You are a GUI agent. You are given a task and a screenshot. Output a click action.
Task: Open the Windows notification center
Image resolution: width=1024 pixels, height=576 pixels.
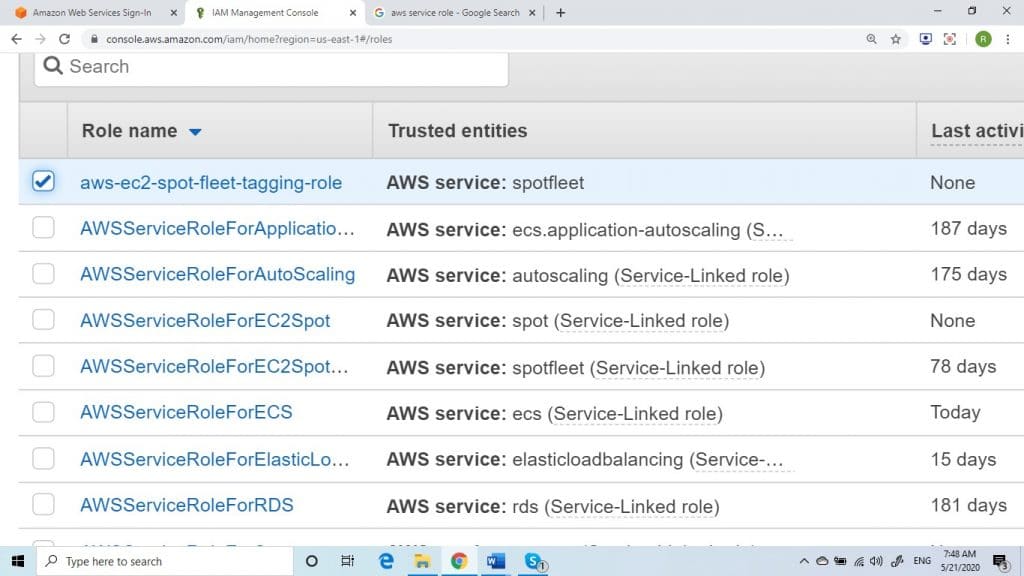pyautogui.click(x=1000, y=562)
